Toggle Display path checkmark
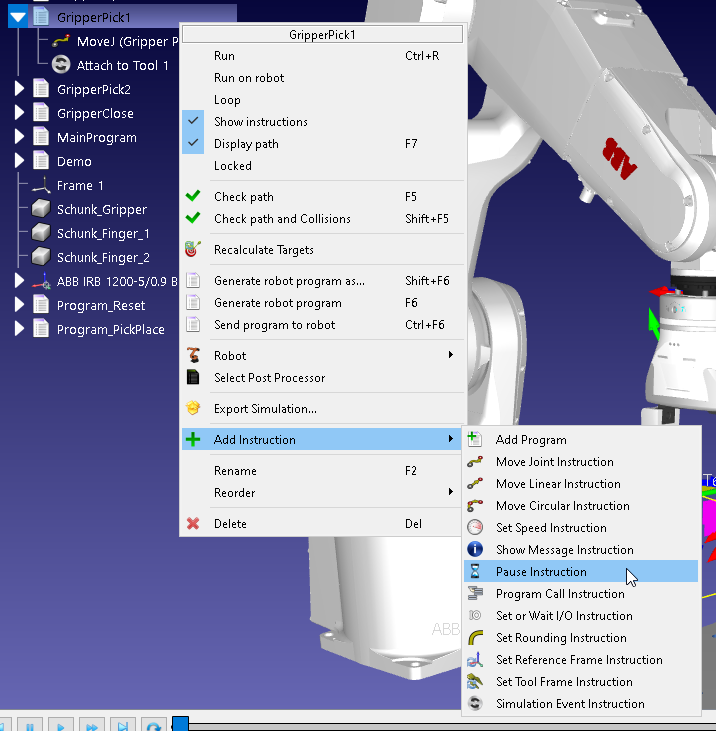716x731 pixels. (193, 143)
